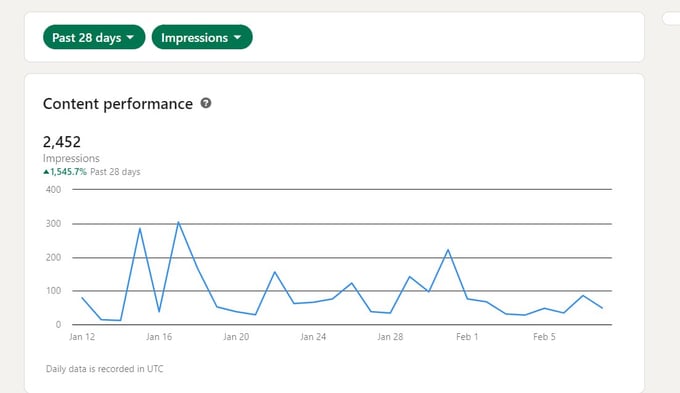Click the Jan 16 axis label
The width and height of the screenshot is (680, 393).
point(159,337)
